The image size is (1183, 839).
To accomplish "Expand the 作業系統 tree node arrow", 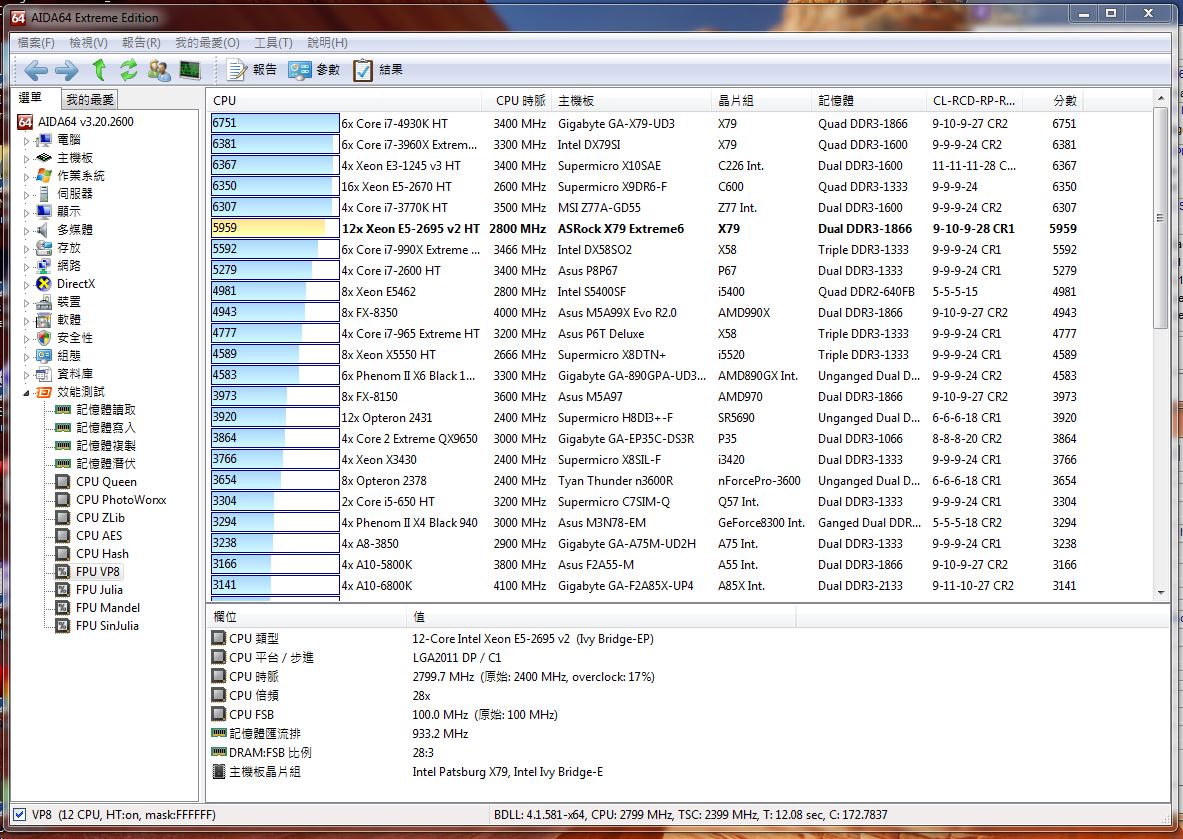I will 26,177.
